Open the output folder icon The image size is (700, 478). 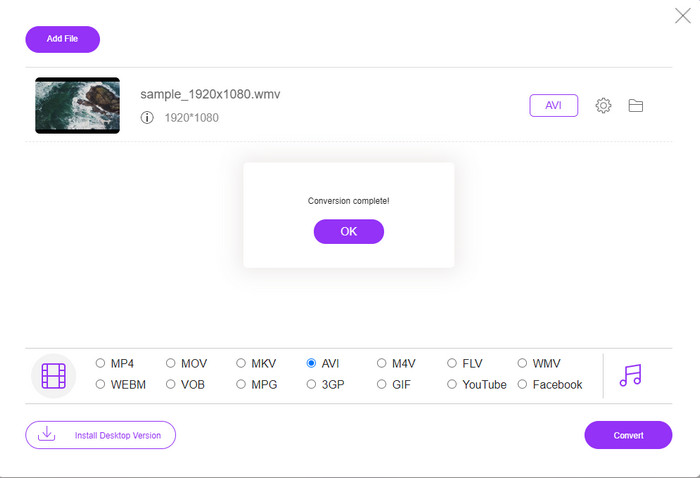click(x=636, y=106)
